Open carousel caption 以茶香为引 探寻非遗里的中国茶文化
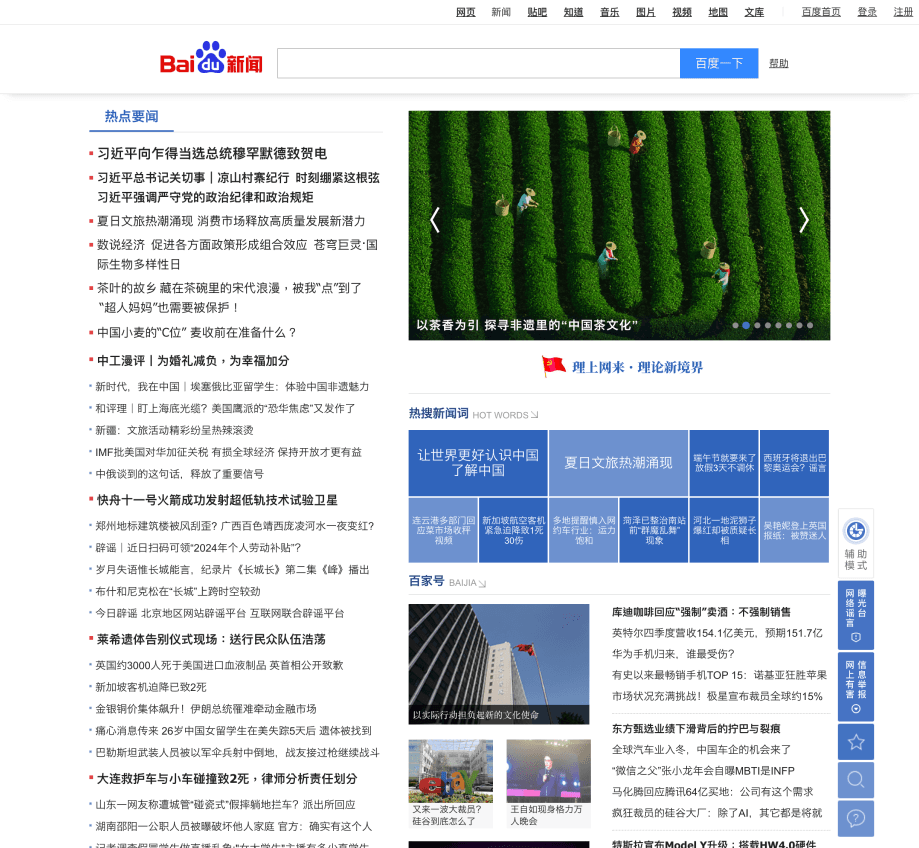The image size is (919, 848). pyautogui.click(x=527, y=325)
